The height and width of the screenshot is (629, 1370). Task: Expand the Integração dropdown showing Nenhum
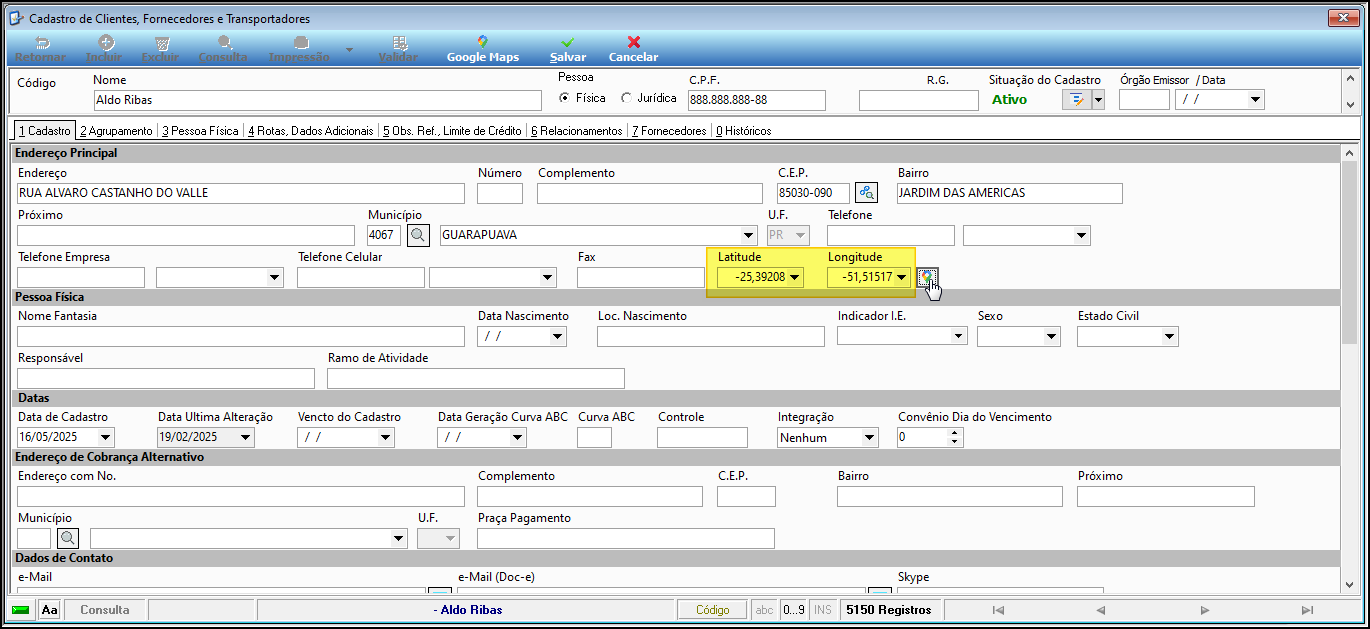pos(869,438)
